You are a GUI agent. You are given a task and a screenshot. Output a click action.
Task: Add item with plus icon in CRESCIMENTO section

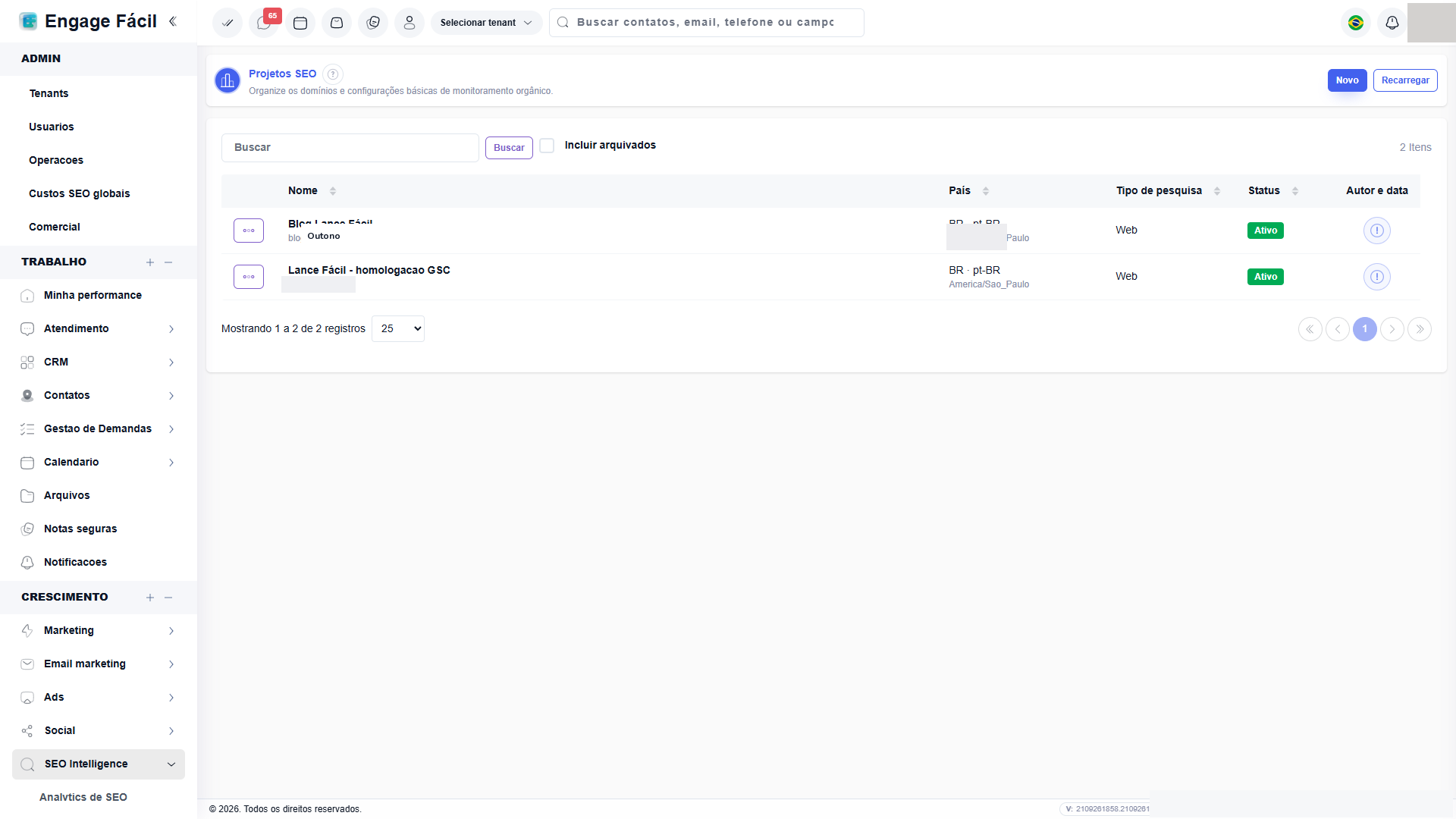pos(150,598)
